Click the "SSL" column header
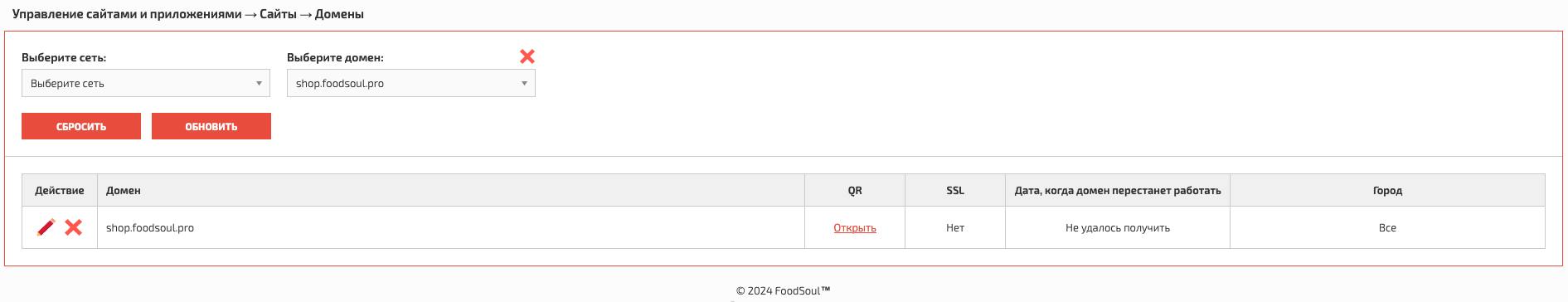 point(955,190)
